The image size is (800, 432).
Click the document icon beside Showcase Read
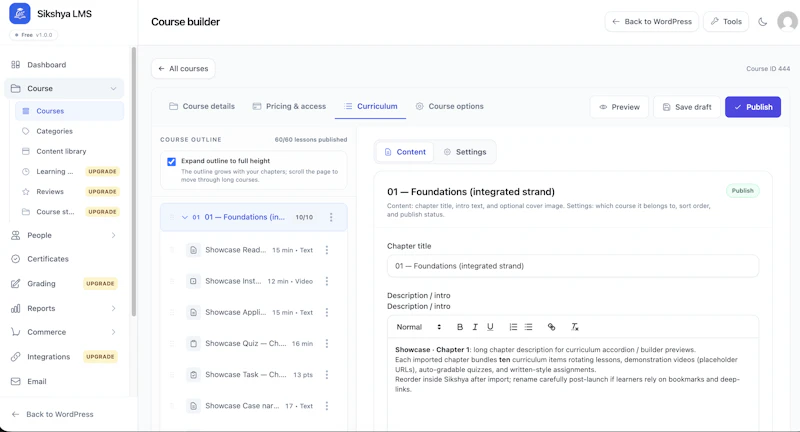click(193, 250)
